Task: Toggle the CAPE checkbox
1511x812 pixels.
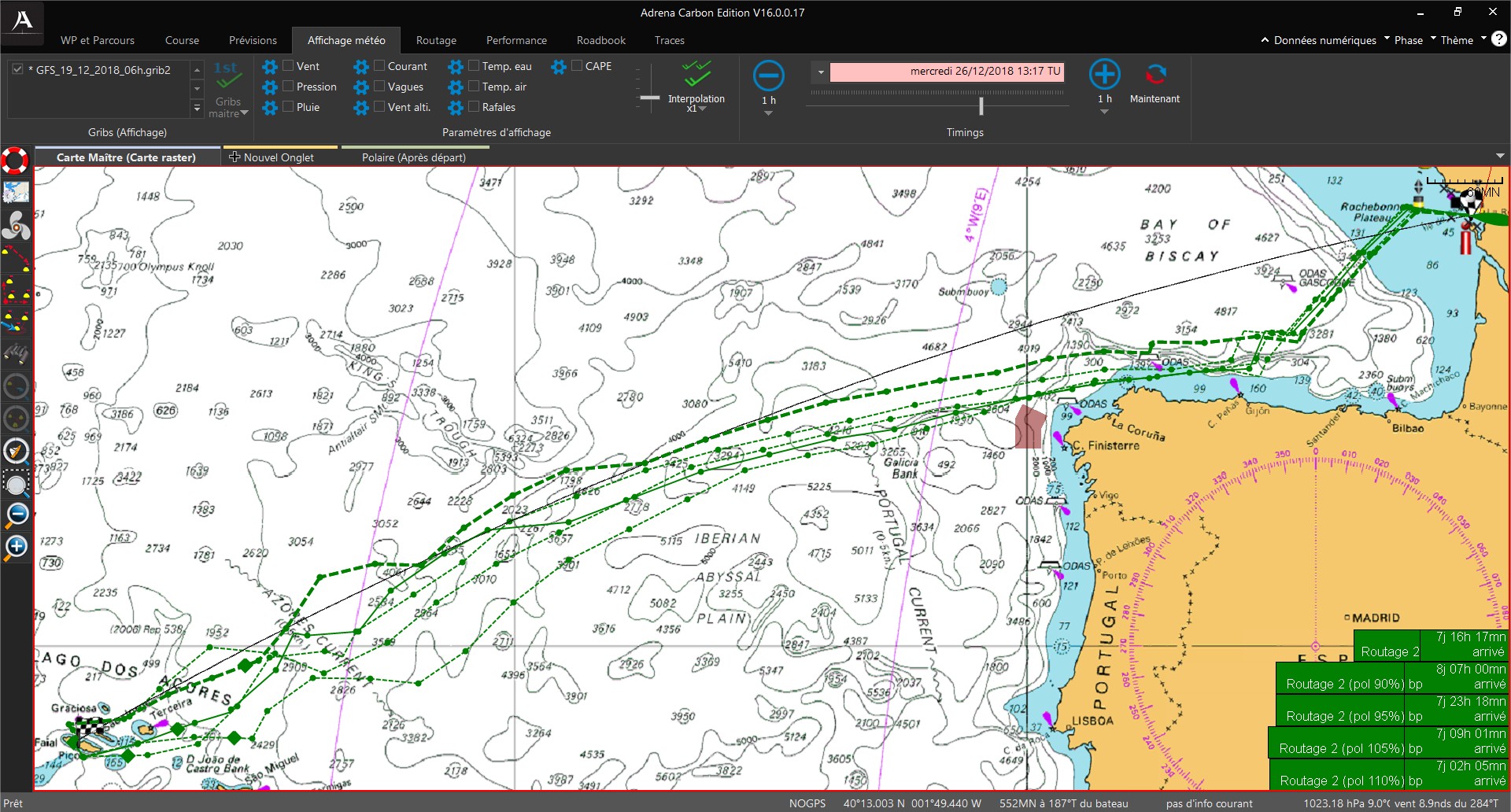Action: [x=577, y=66]
